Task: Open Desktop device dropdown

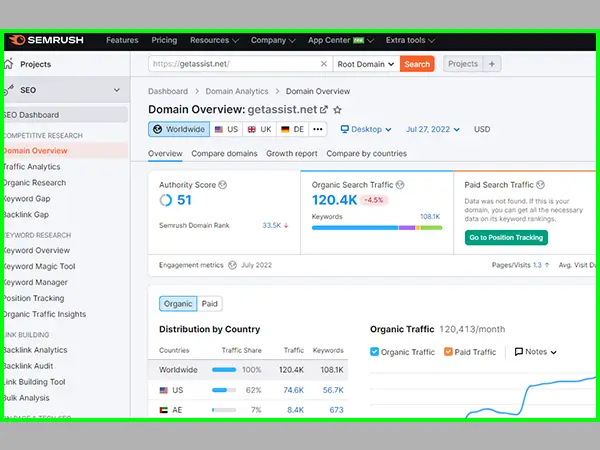Action: 366,129
